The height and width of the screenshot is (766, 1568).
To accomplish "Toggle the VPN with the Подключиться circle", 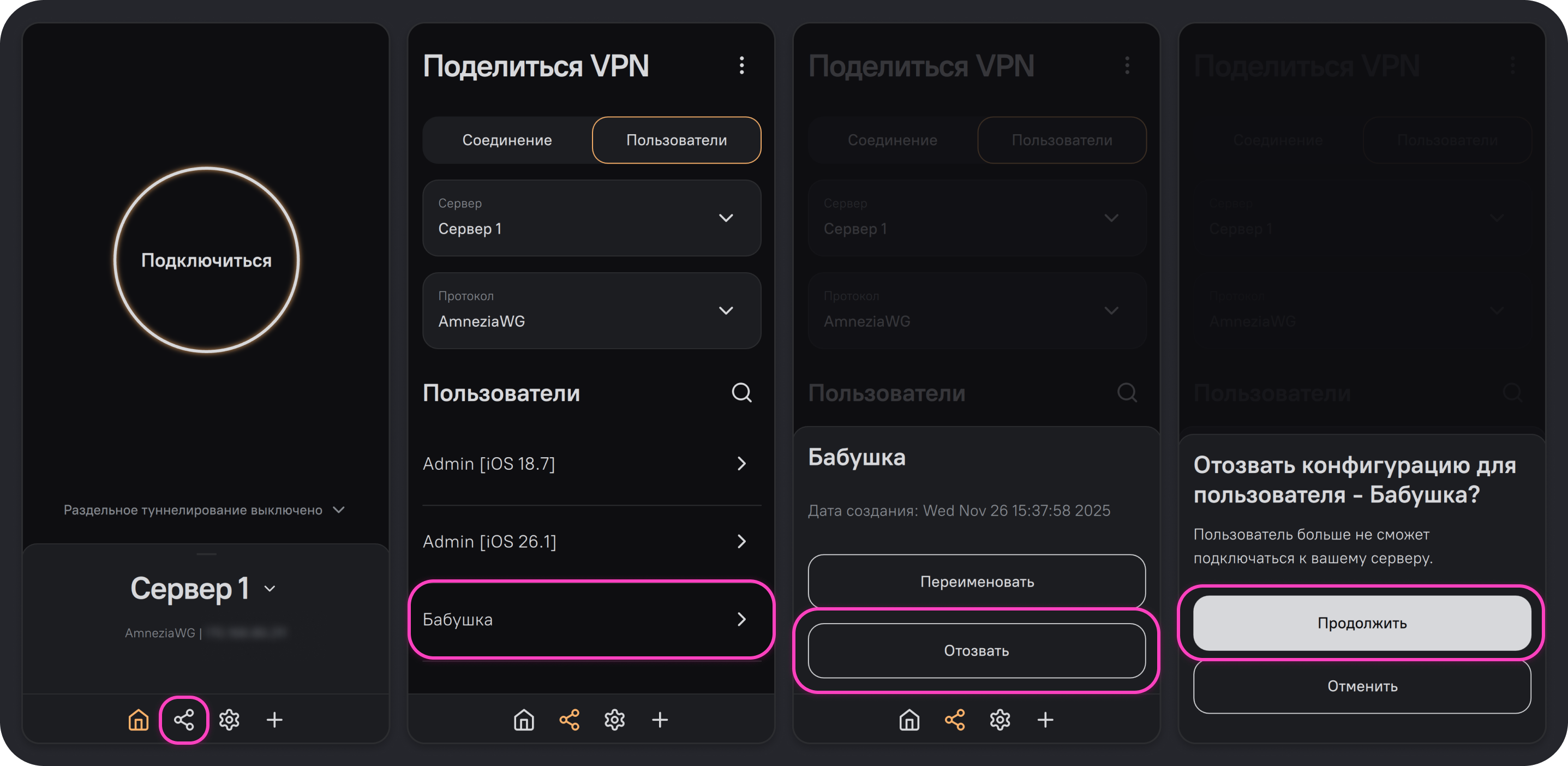I will tap(206, 260).
